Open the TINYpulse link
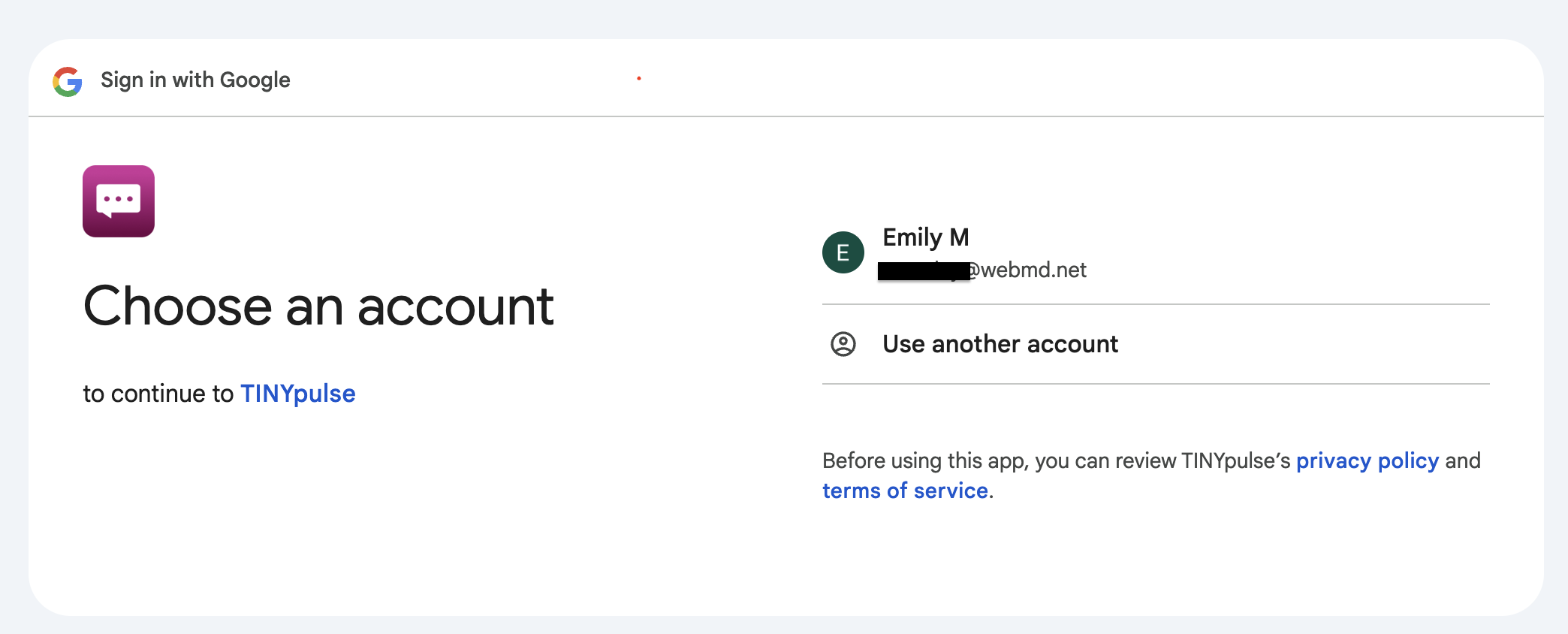Viewport: 1568px width, 634px height. click(x=297, y=394)
